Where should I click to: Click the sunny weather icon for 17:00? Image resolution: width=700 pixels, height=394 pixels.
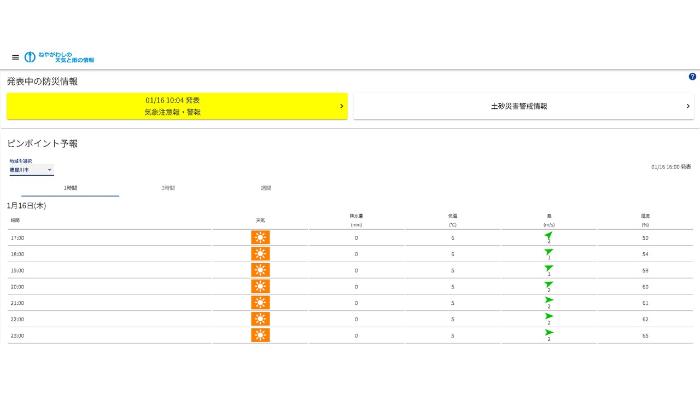tap(260, 237)
